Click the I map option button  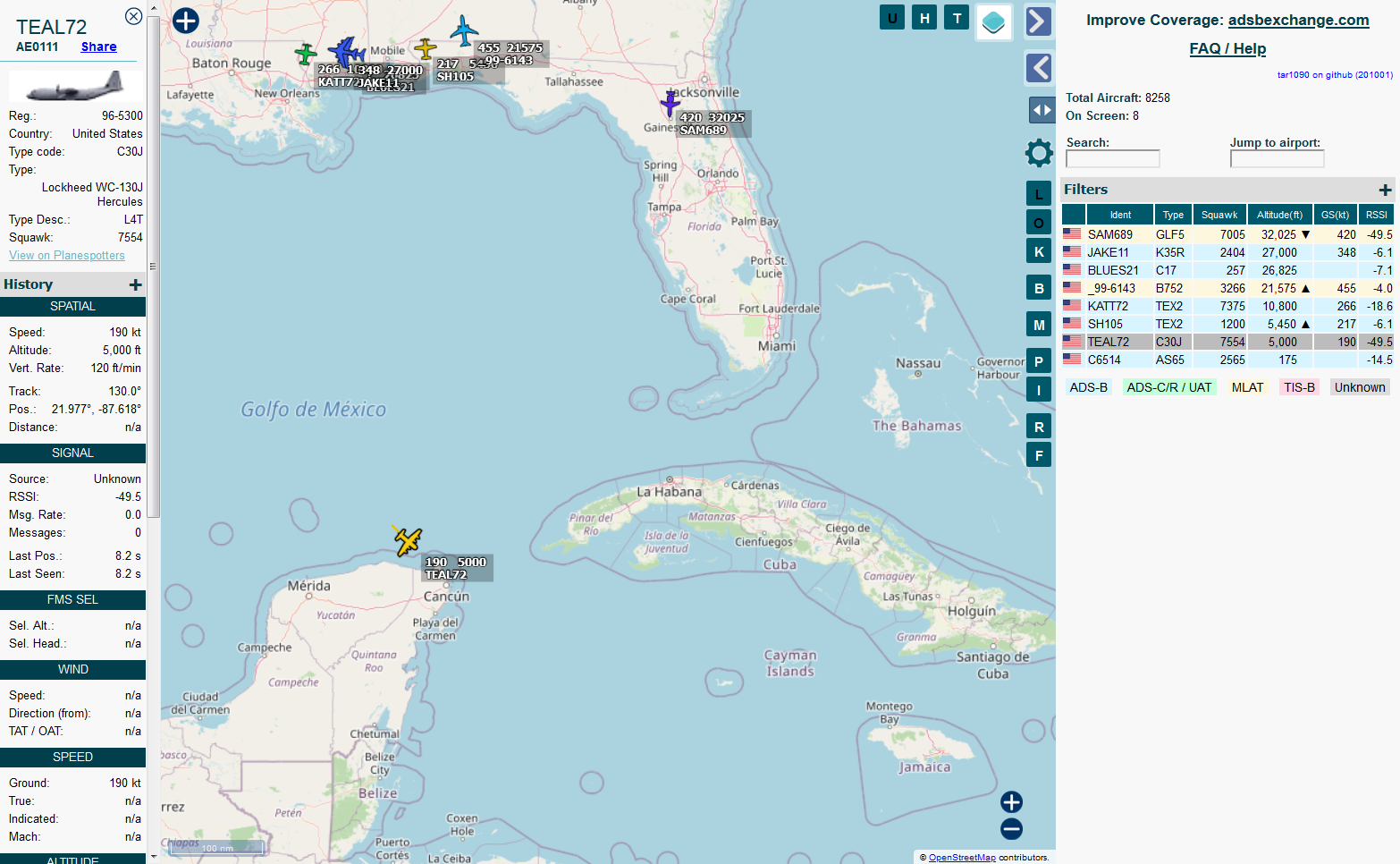(x=1039, y=390)
